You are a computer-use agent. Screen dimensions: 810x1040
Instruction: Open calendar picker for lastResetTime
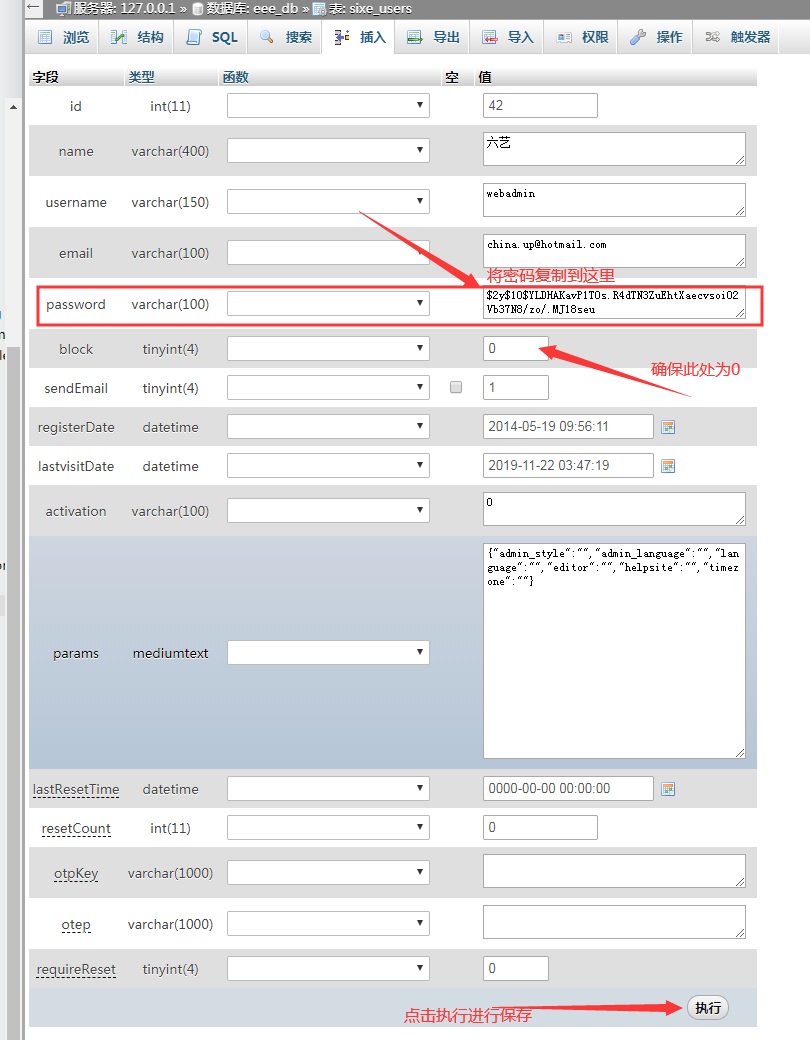pos(669,789)
